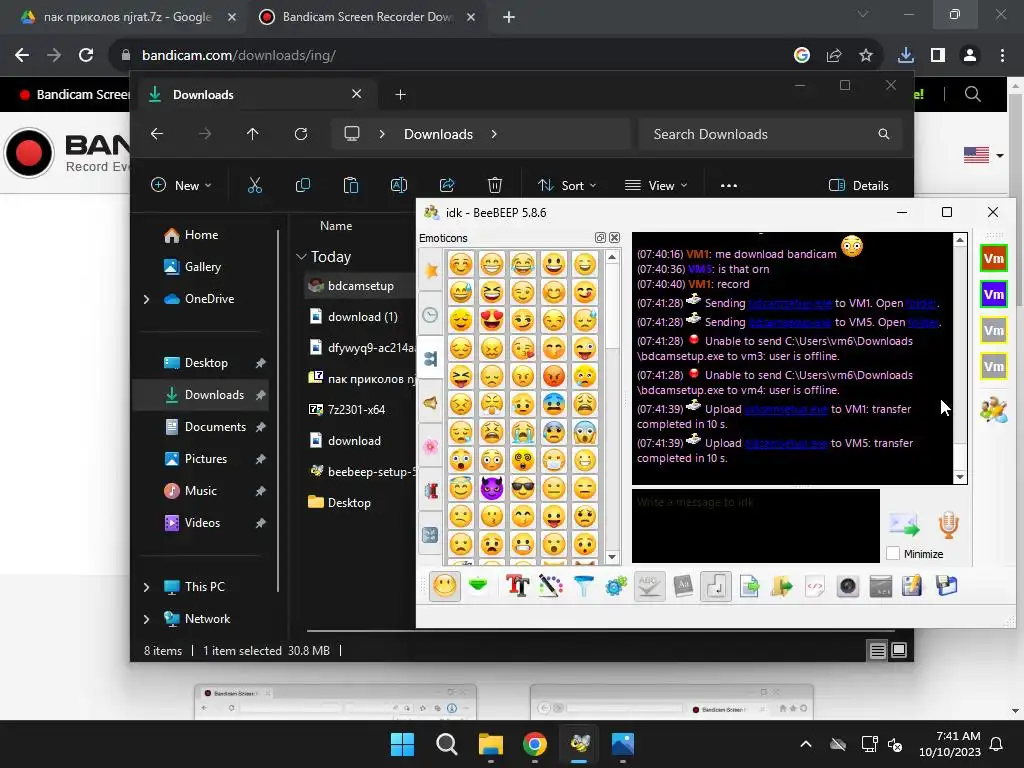Click the chat history scrollbar down arrow
The image size is (1024, 768).
960,477
